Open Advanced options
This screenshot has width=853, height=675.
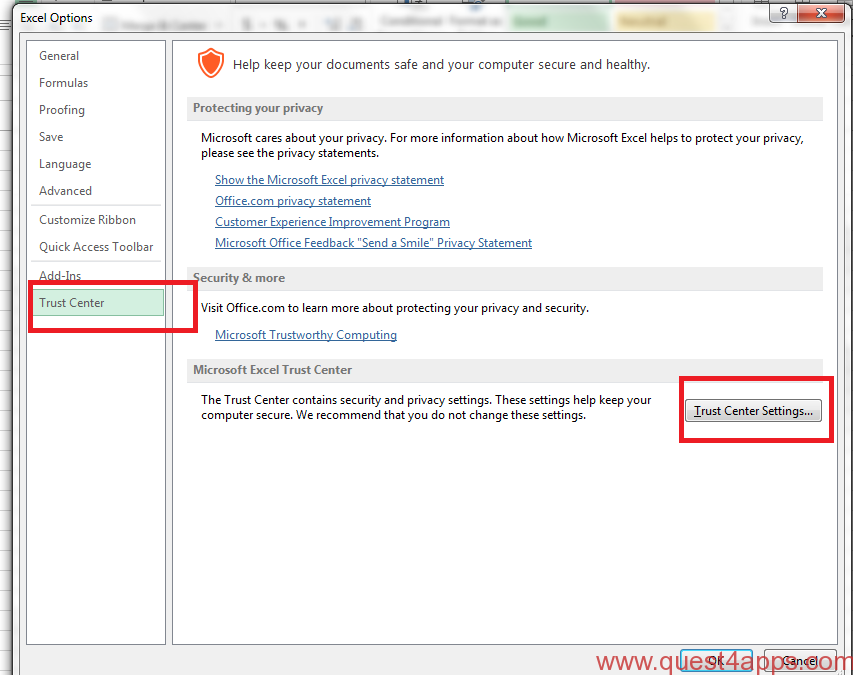coord(65,191)
